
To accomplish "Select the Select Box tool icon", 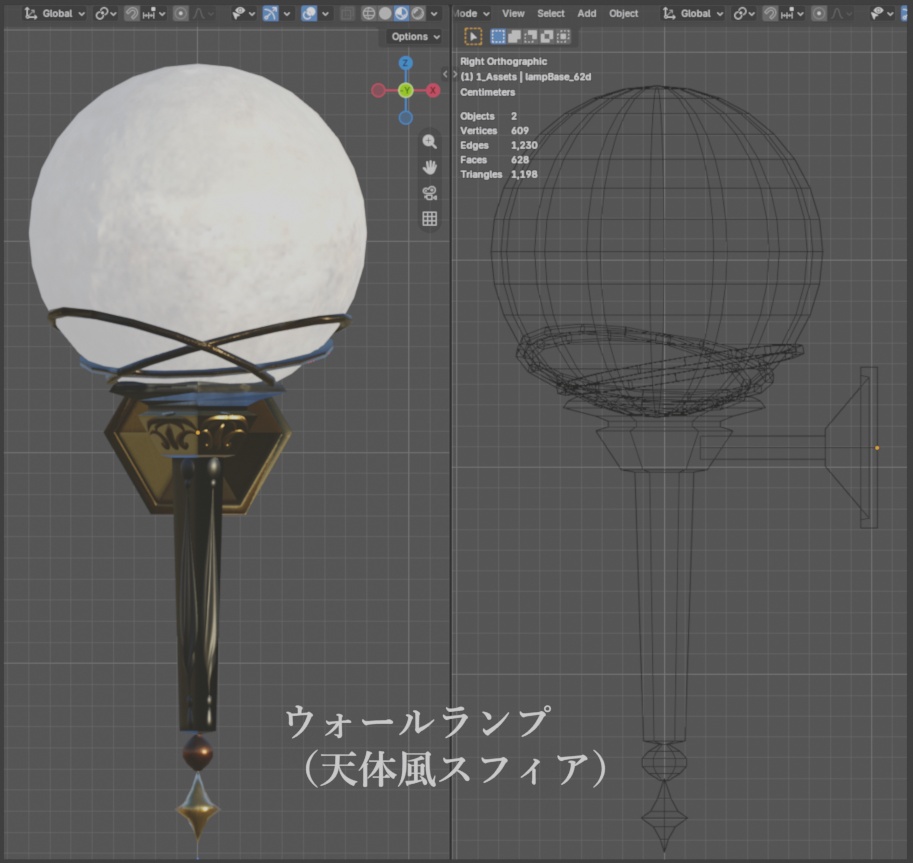I will tap(473, 37).
